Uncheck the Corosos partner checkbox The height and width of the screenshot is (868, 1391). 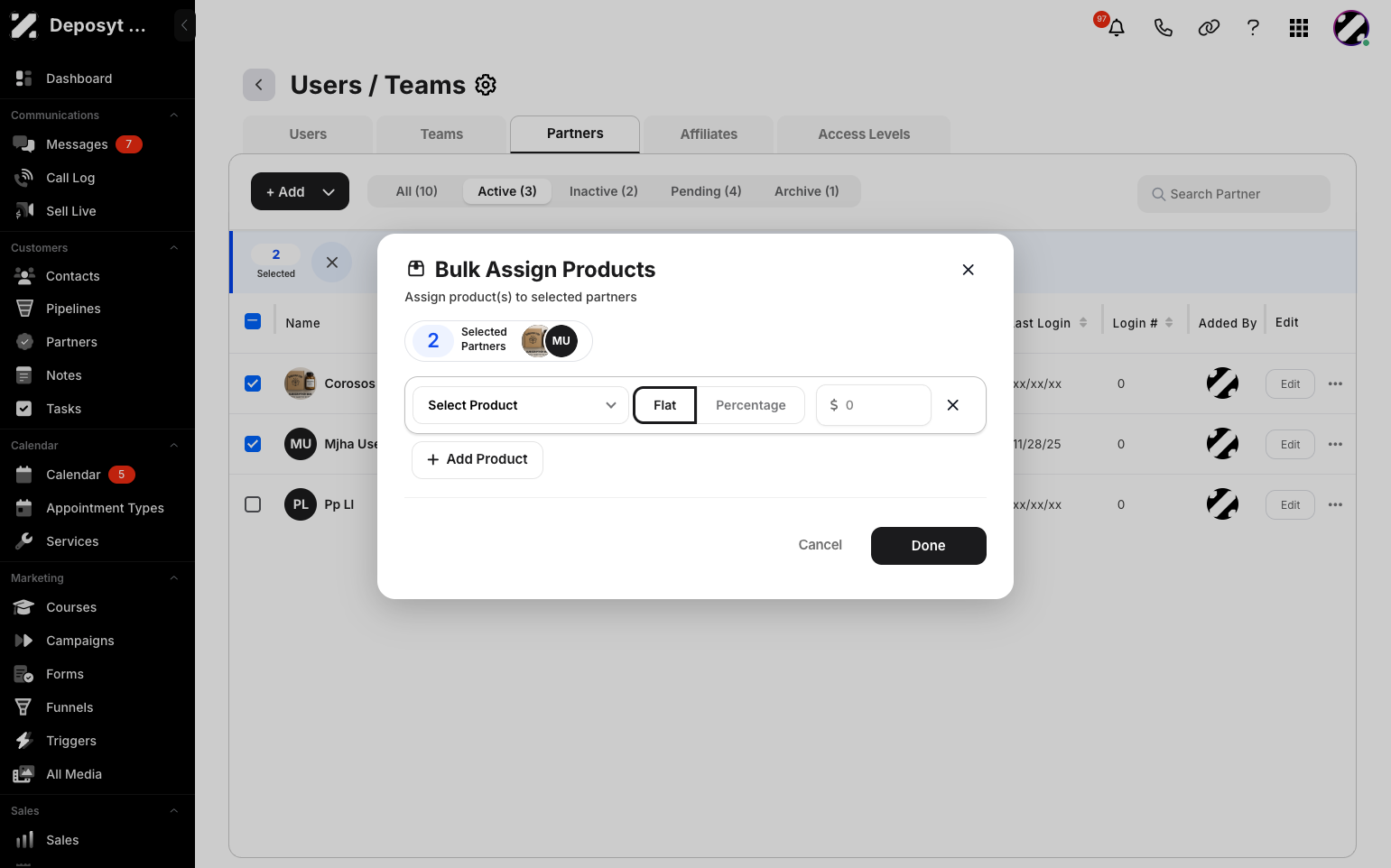click(253, 383)
